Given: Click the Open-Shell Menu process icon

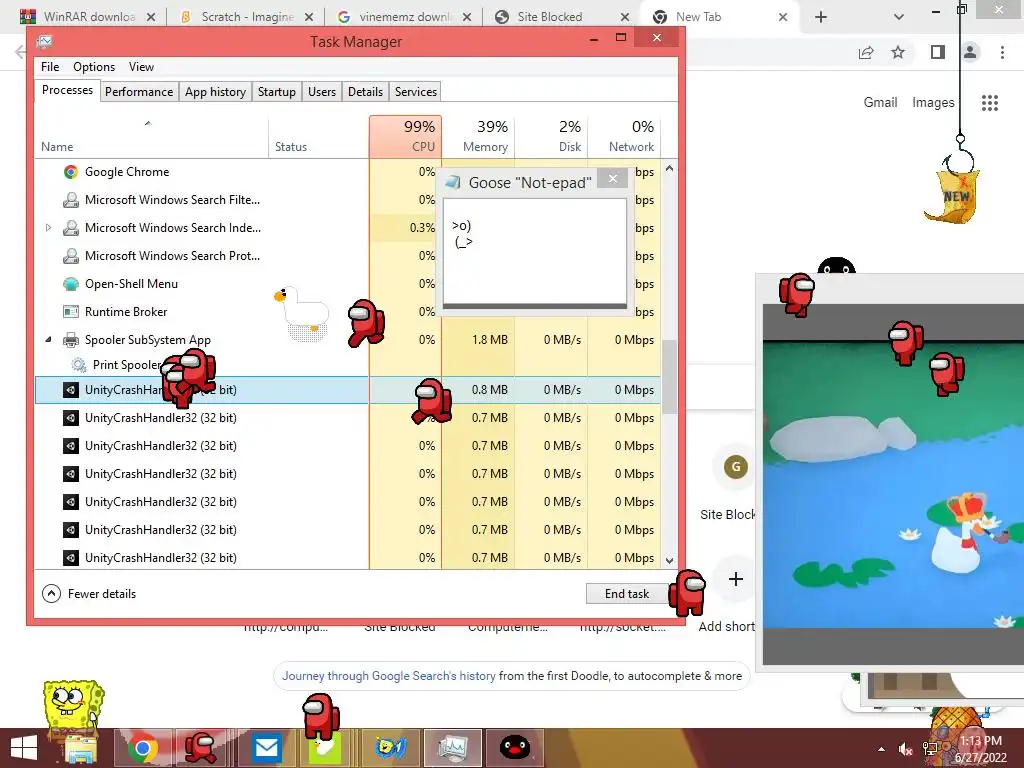Looking at the screenshot, I should pos(71,284).
